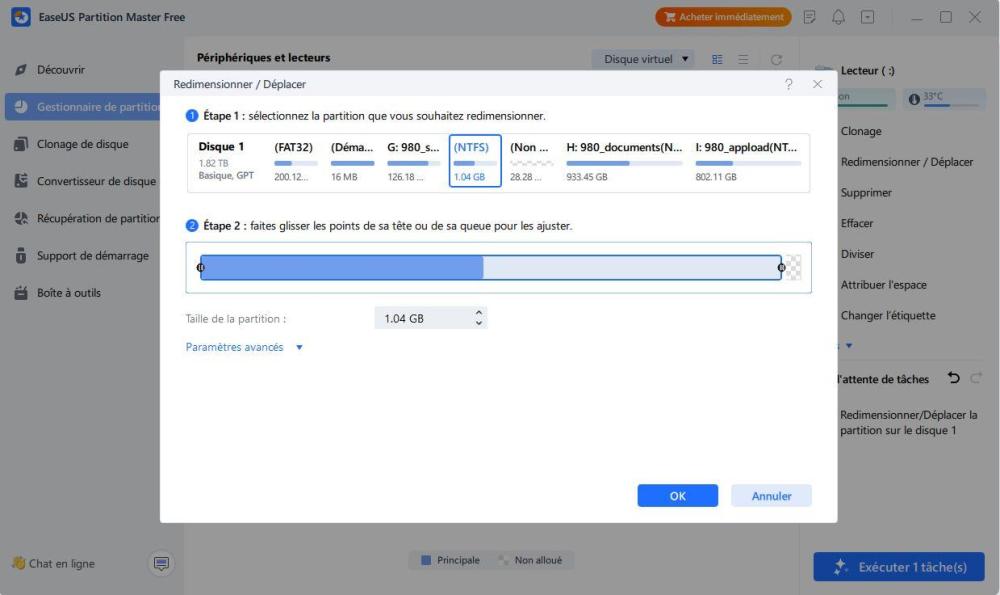
Task: Select the FAT32 partition
Action: [295, 161]
